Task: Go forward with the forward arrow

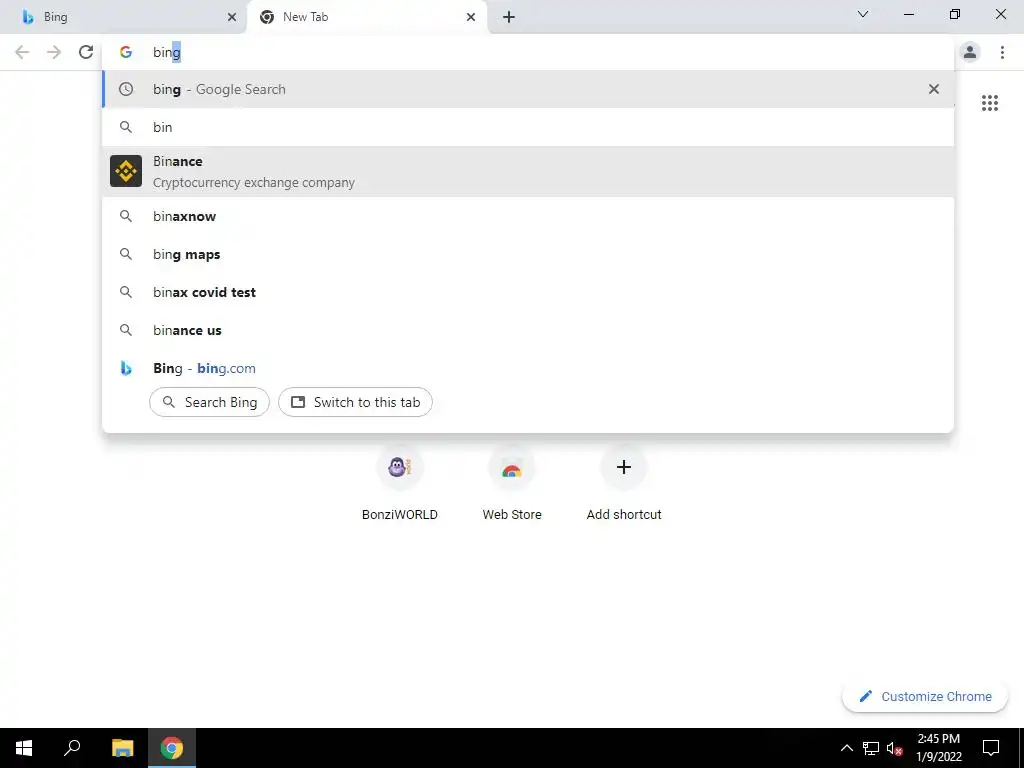Action: pyautogui.click(x=54, y=52)
